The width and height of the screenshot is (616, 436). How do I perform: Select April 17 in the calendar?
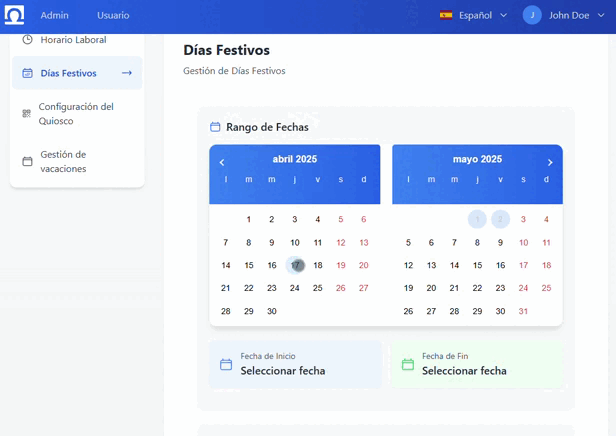[295, 265]
